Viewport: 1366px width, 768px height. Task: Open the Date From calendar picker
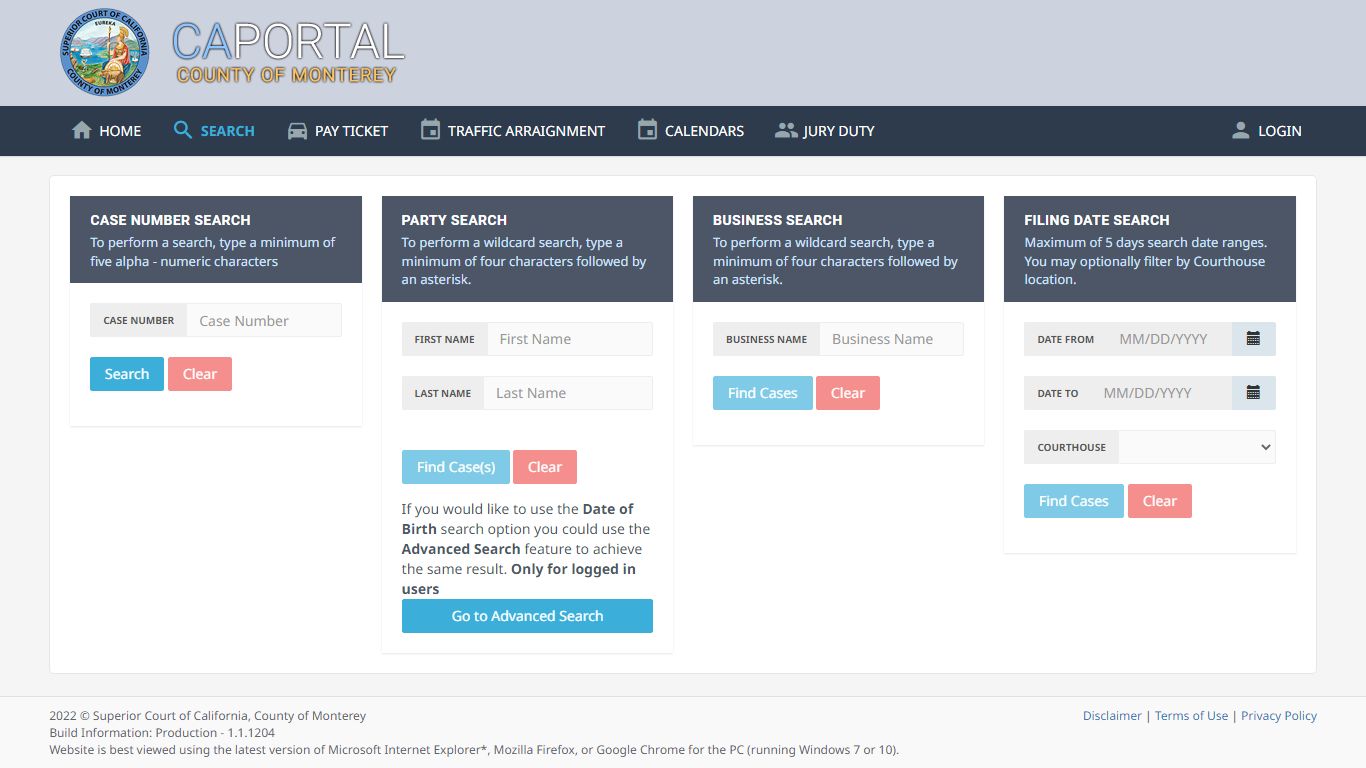pyautogui.click(x=1253, y=339)
